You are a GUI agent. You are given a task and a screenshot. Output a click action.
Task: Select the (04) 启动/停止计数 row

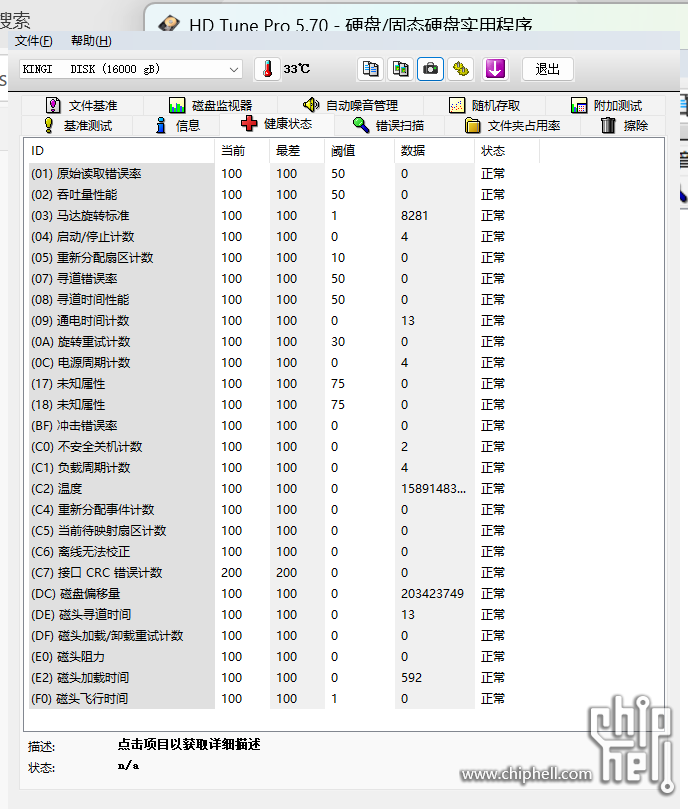284,237
